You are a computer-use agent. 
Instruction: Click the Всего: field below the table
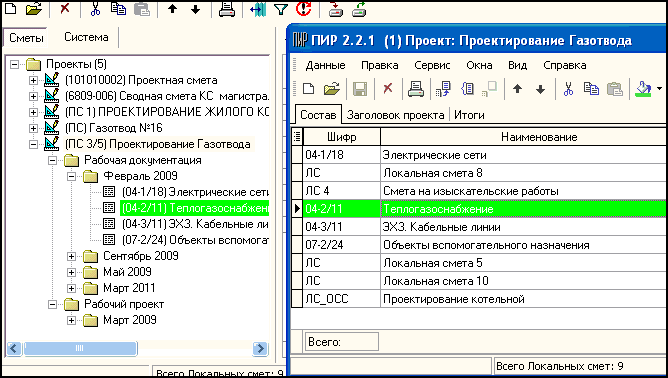[342, 342]
